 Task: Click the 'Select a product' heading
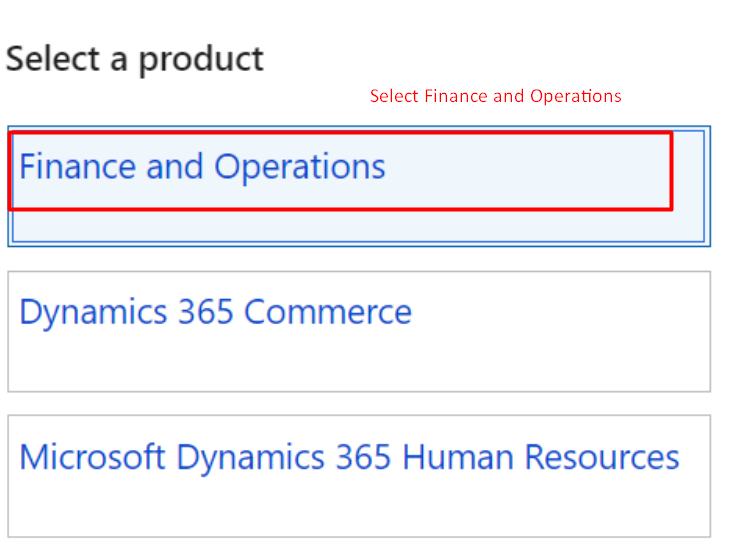click(x=134, y=59)
